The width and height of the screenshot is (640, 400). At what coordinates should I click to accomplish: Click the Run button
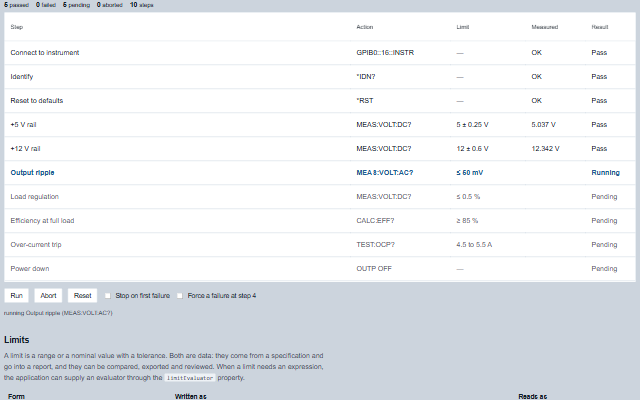(16, 296)
